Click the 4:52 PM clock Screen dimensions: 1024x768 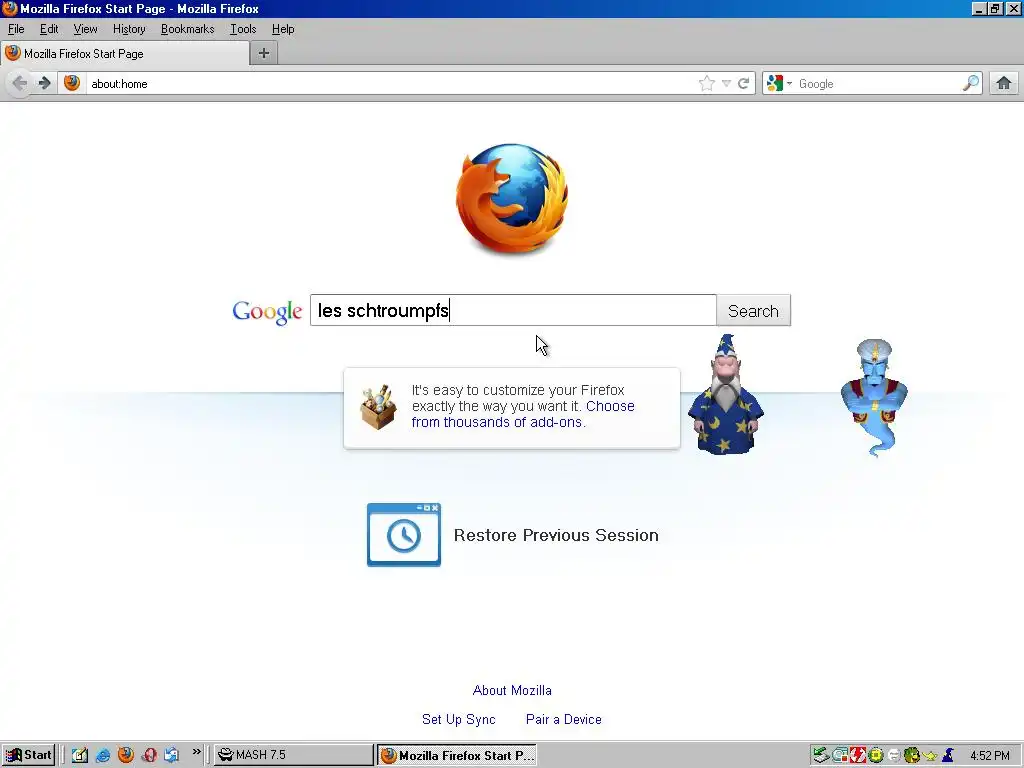pyautogui.click(x=990, y=756)
